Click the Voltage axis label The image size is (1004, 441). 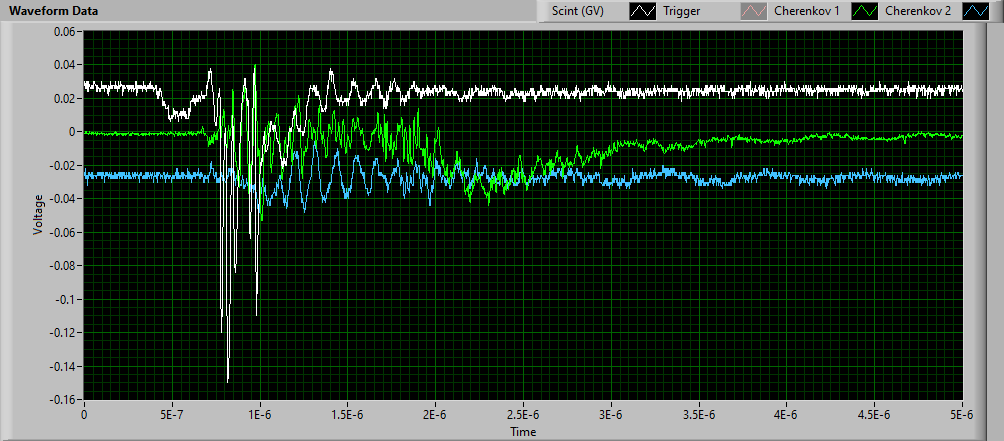coord(38,214)
